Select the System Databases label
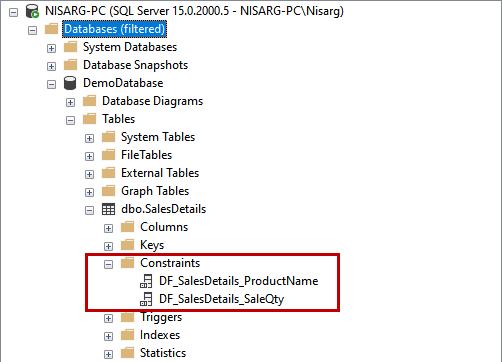This screenshot has width=502, height=362. pyautogui.click(x=130, y=47)
